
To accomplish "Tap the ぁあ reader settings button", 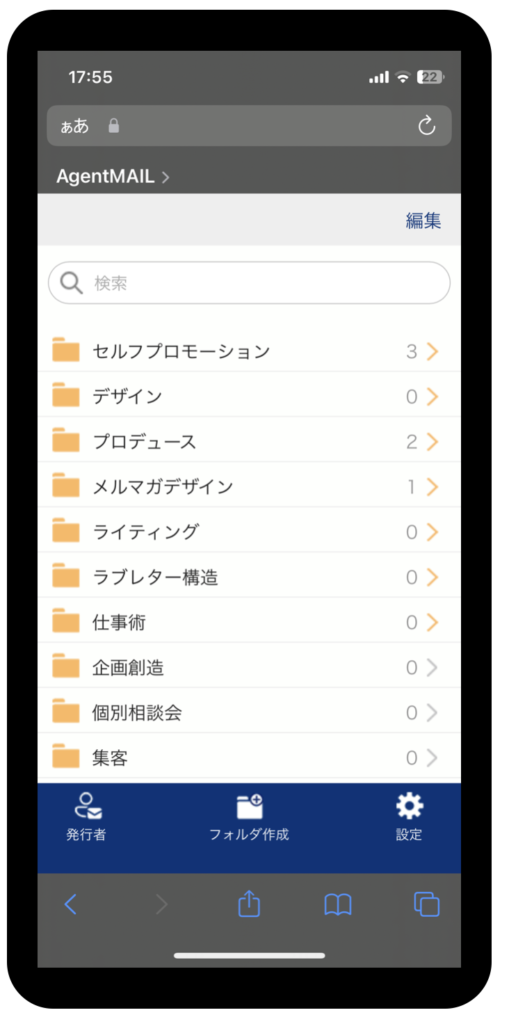I will (74, 126).
